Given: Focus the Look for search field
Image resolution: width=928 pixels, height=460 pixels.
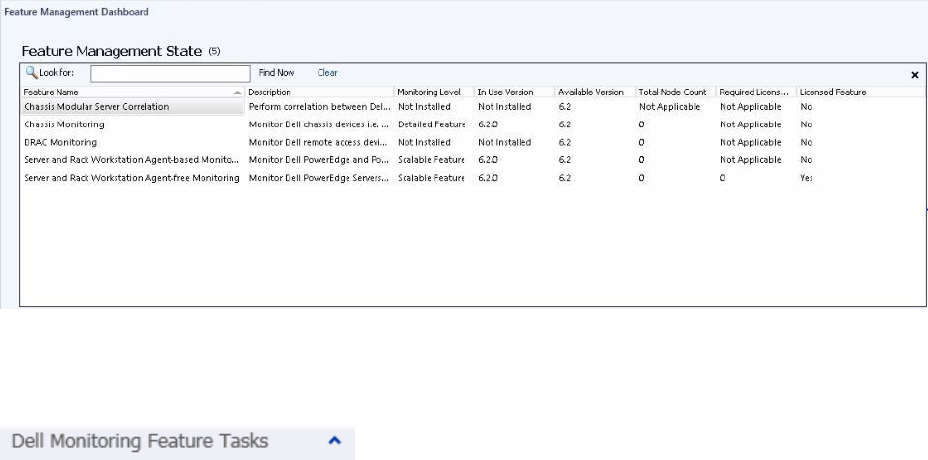Looking at the screenshot, I should tap(170, 73).
